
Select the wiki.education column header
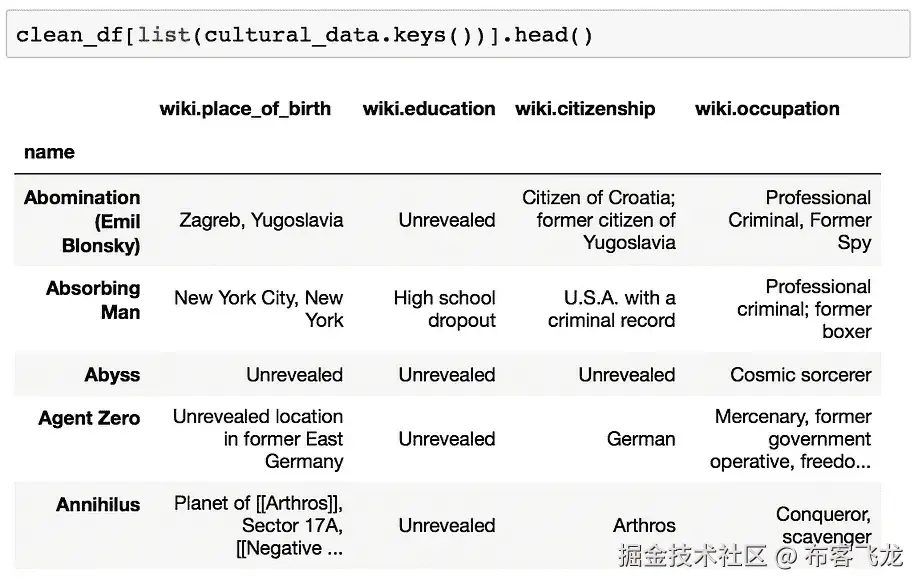click(429, 109)
